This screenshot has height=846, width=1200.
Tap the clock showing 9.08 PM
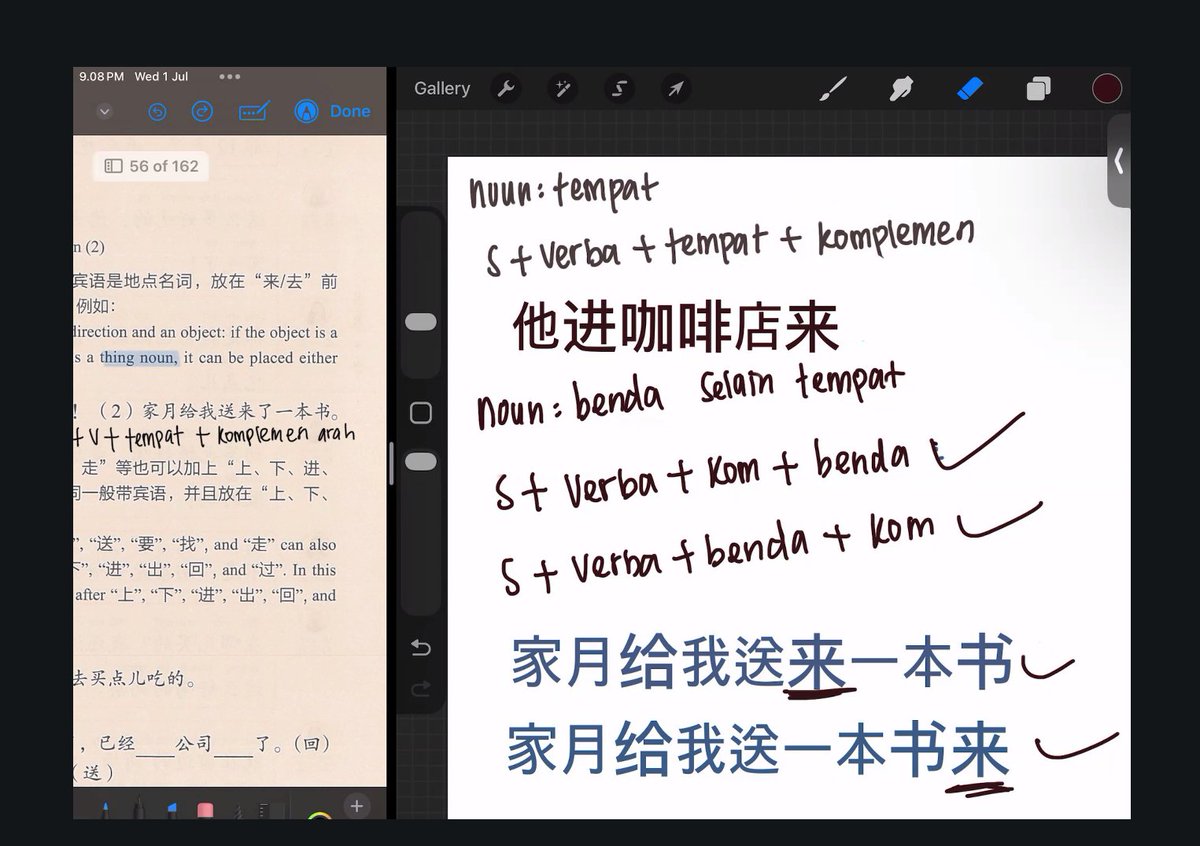102,76
